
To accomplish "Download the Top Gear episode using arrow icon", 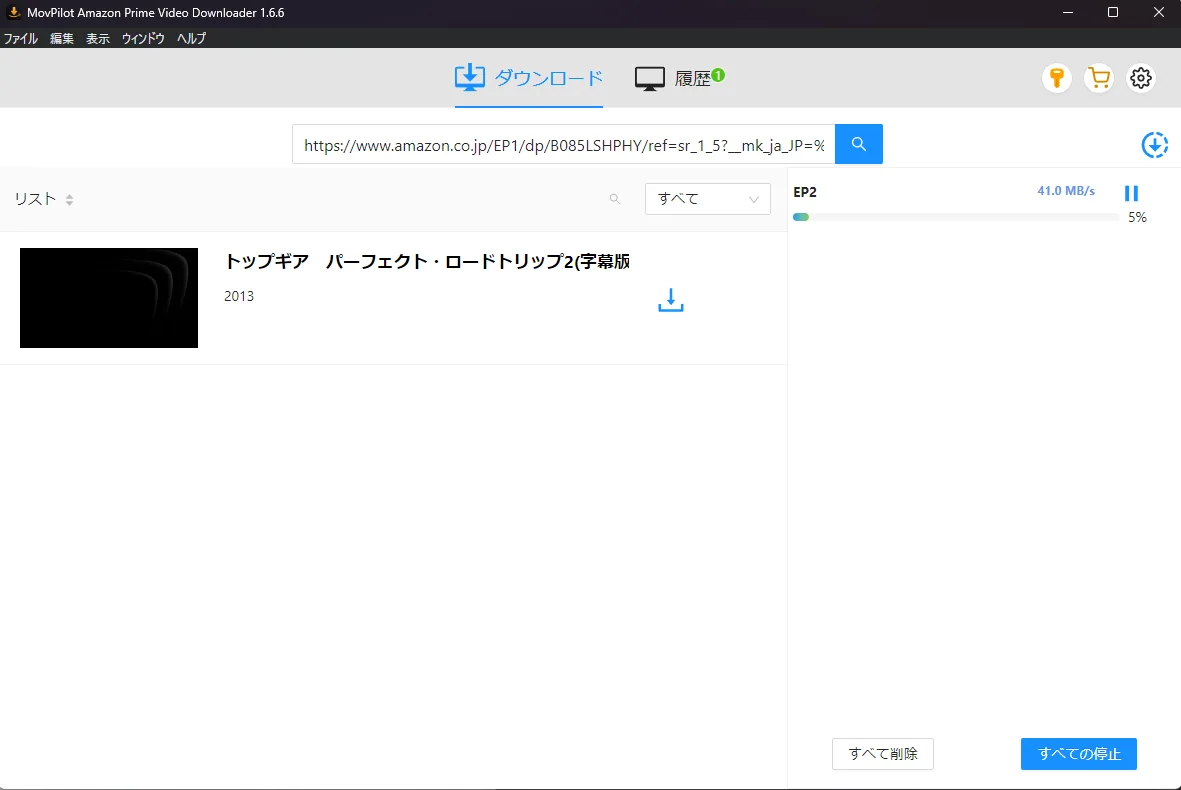I will (x=670, y=300).
